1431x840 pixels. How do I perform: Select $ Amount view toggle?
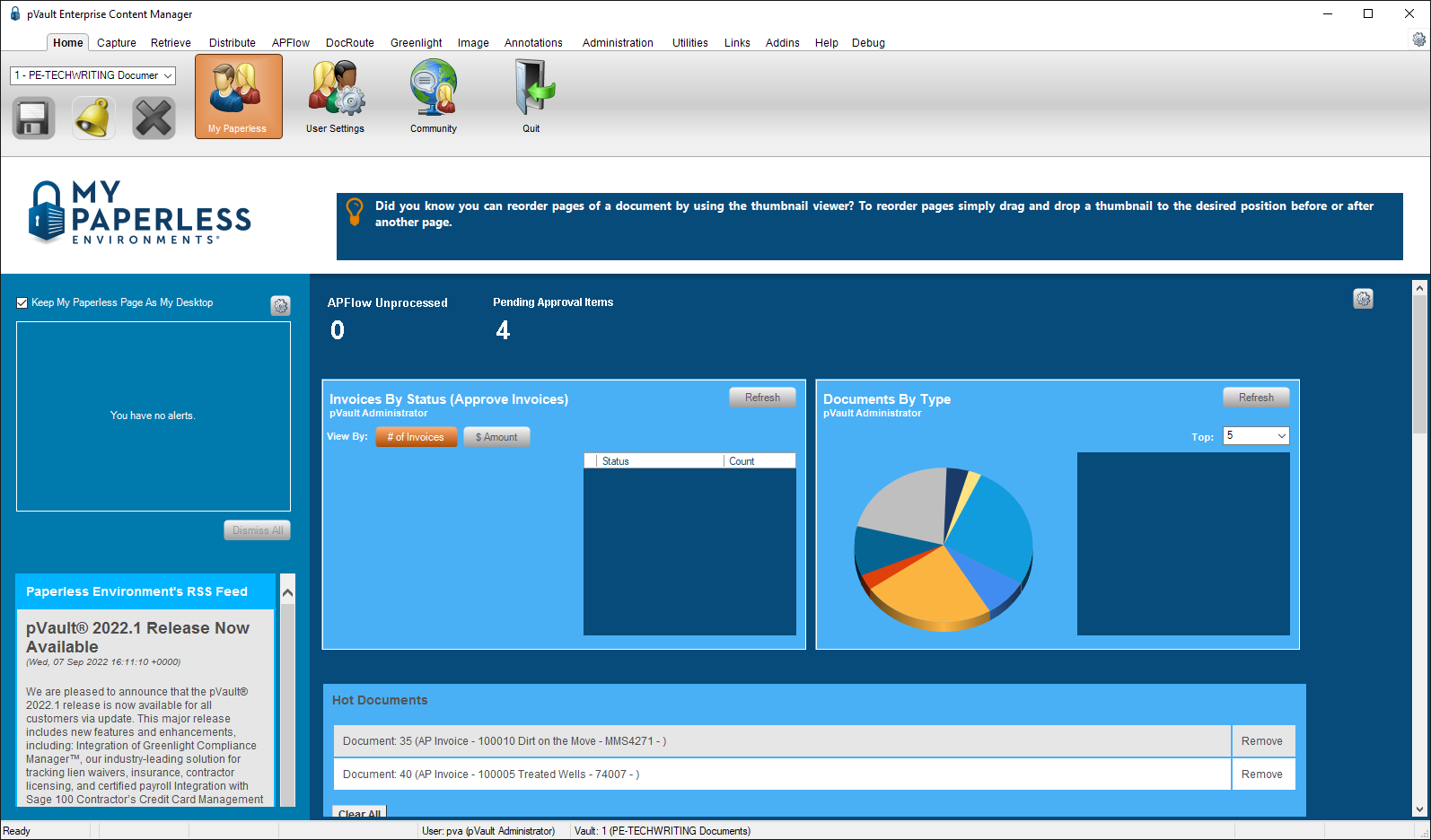[497, 437]
